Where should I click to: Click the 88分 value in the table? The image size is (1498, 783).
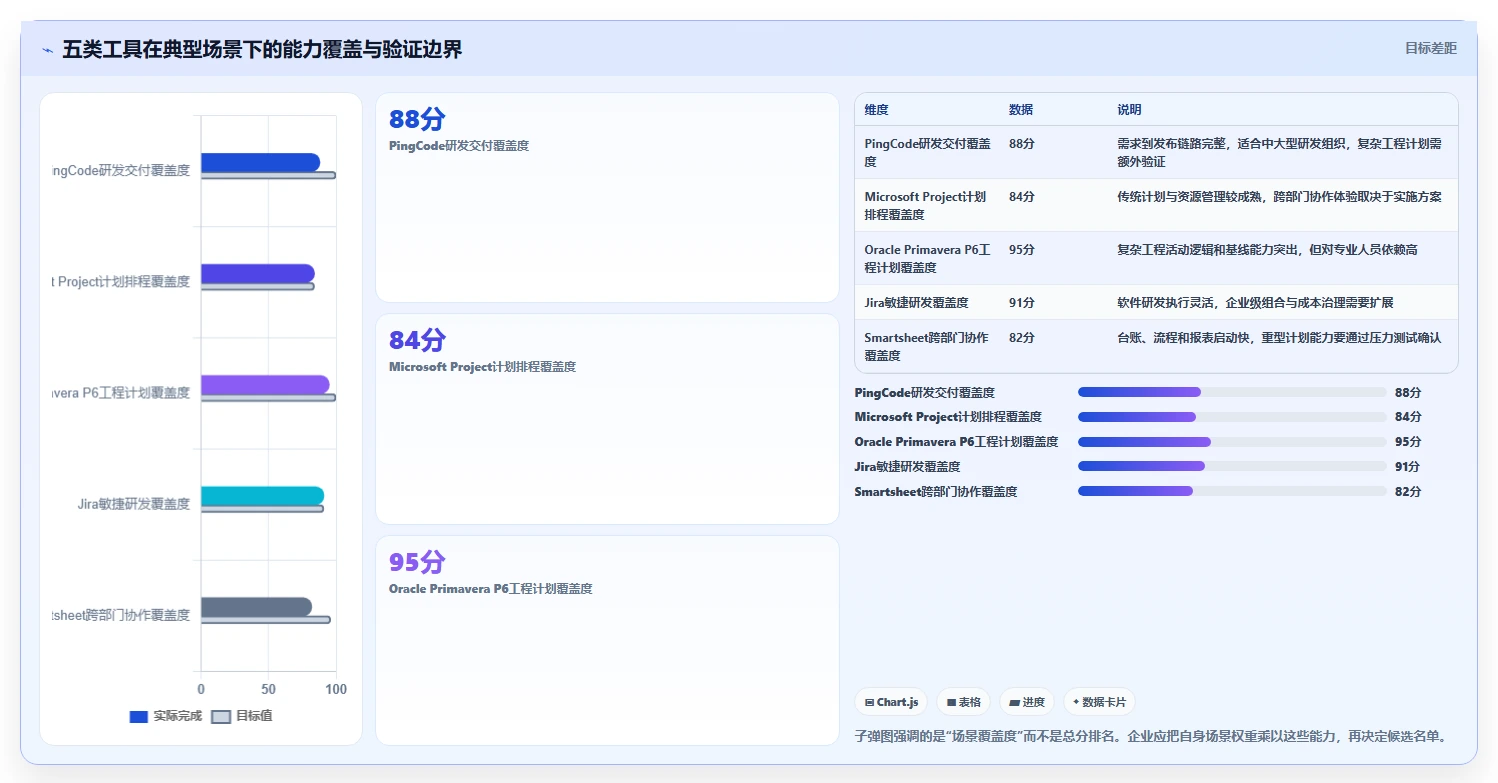(x=1022, y=144)
